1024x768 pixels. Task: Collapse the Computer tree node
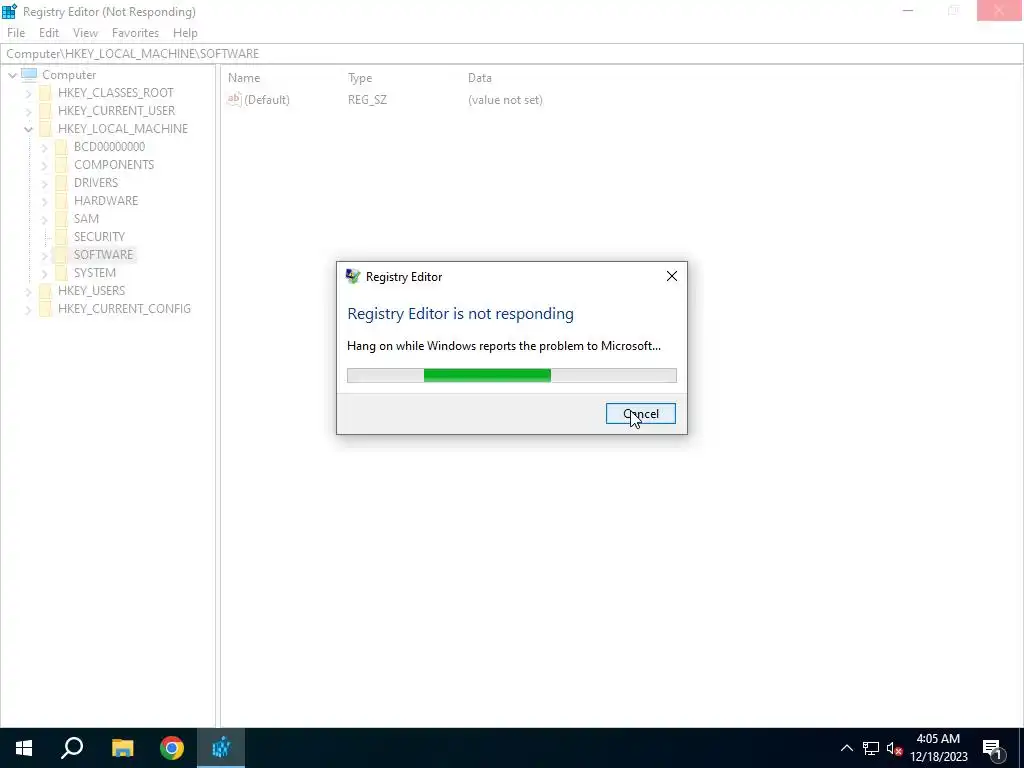click(12, 75)
